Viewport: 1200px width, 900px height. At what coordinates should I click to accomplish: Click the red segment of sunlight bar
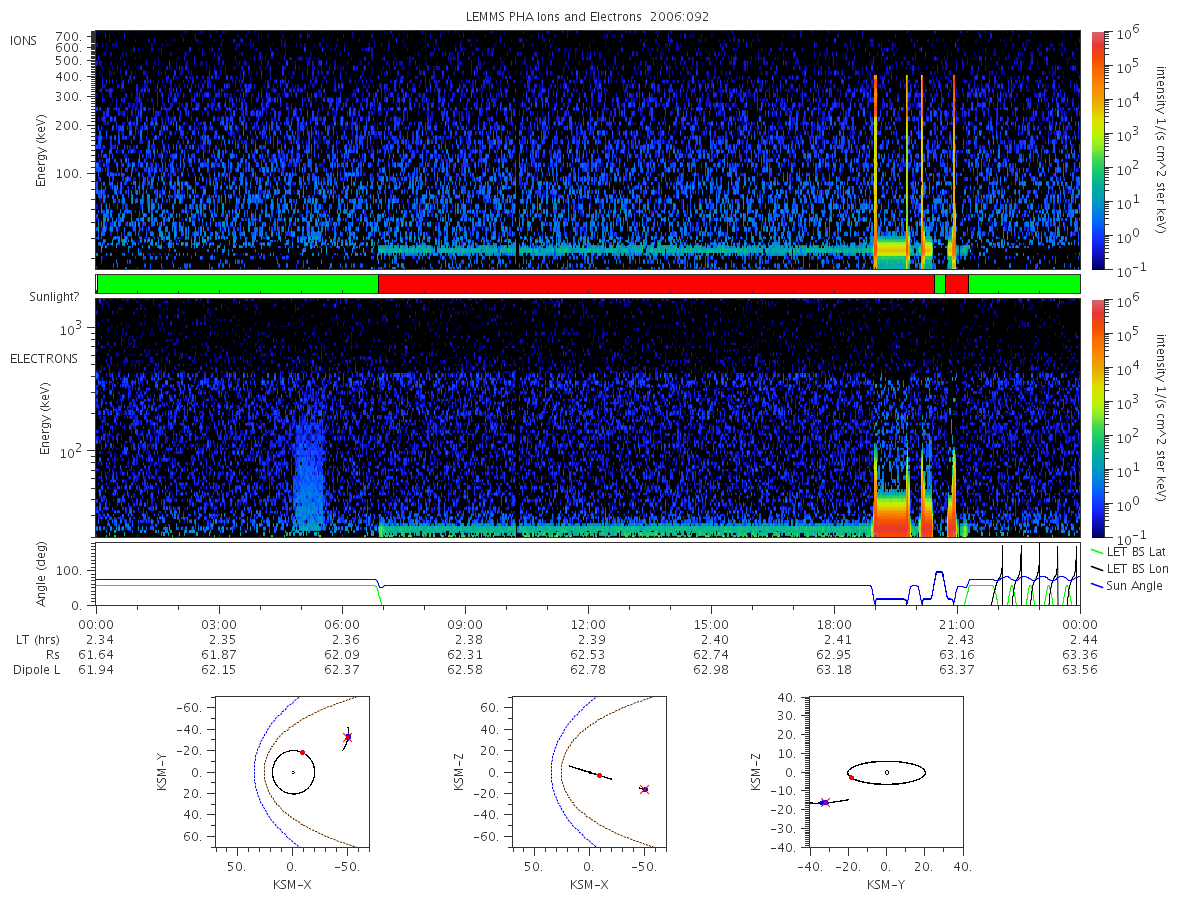tap(656, 284)
